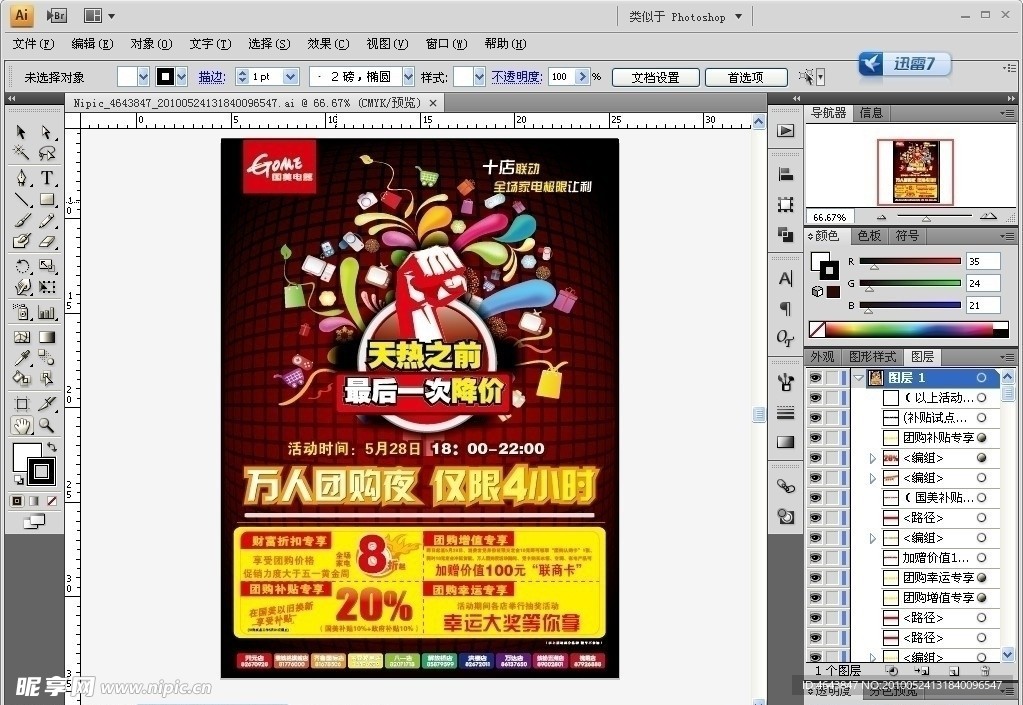
Task: Open the 对象(O) menu
Action: point(151,44)
